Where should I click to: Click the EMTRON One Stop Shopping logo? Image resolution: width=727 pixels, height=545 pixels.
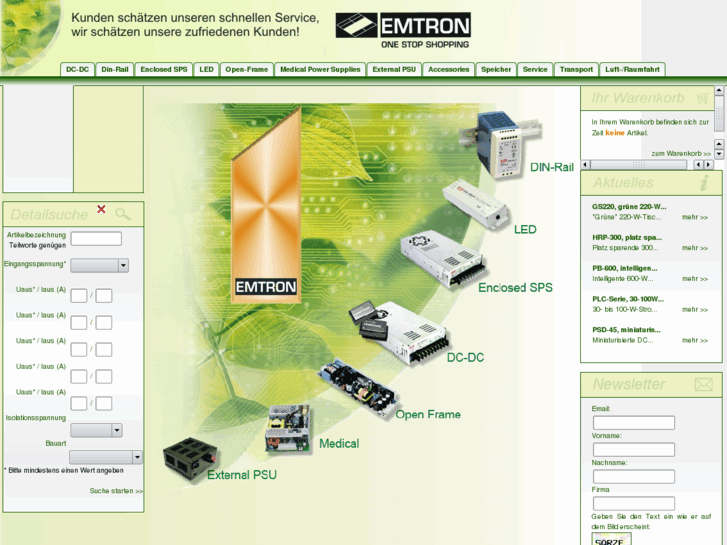pos(403,31)
